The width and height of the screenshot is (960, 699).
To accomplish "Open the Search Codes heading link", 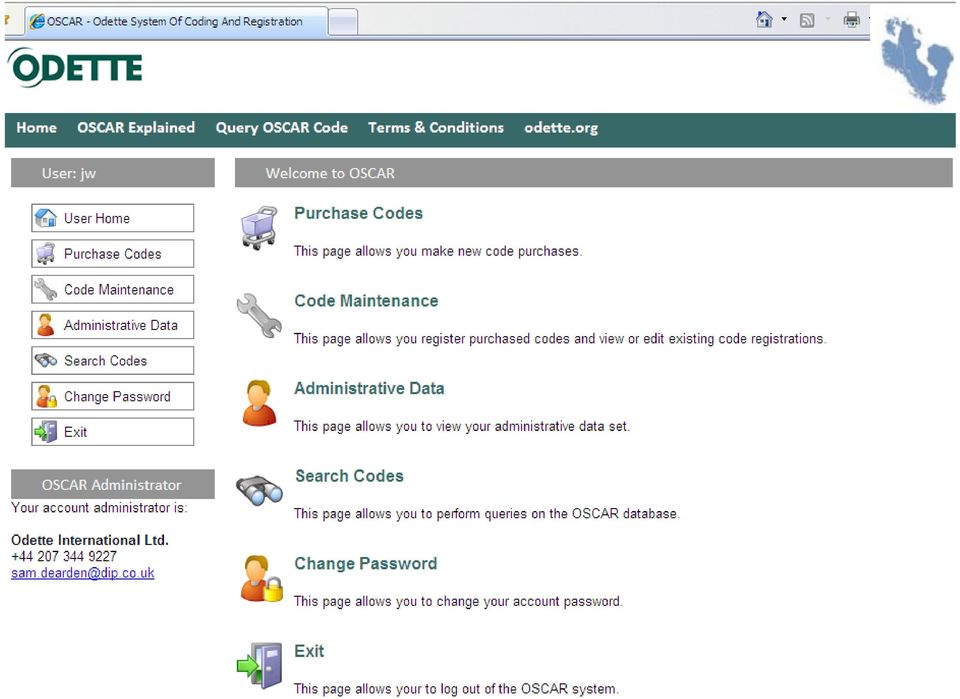I will pos(349,476).
